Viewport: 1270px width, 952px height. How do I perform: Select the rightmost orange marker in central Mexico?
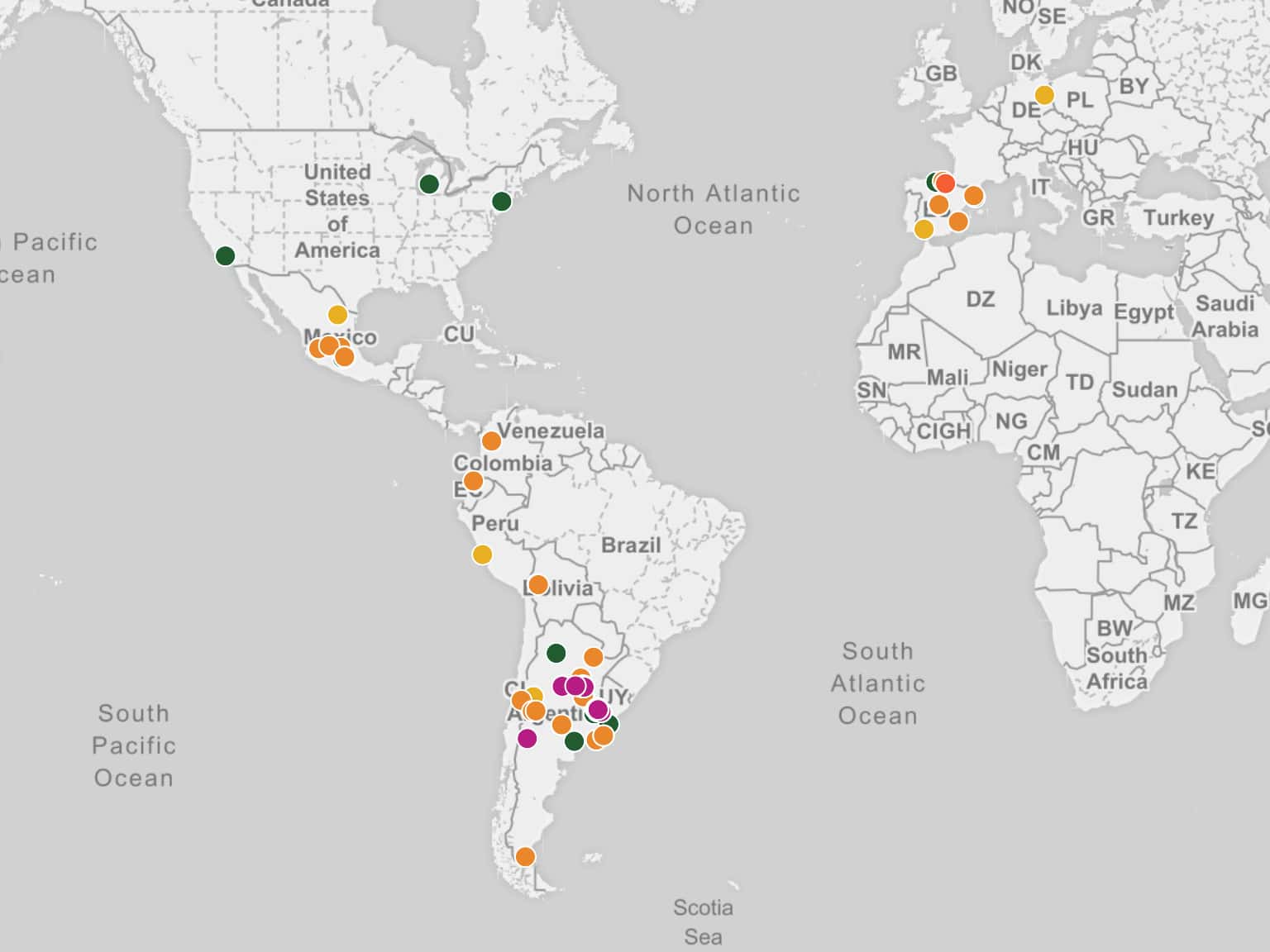click(345, 357)
